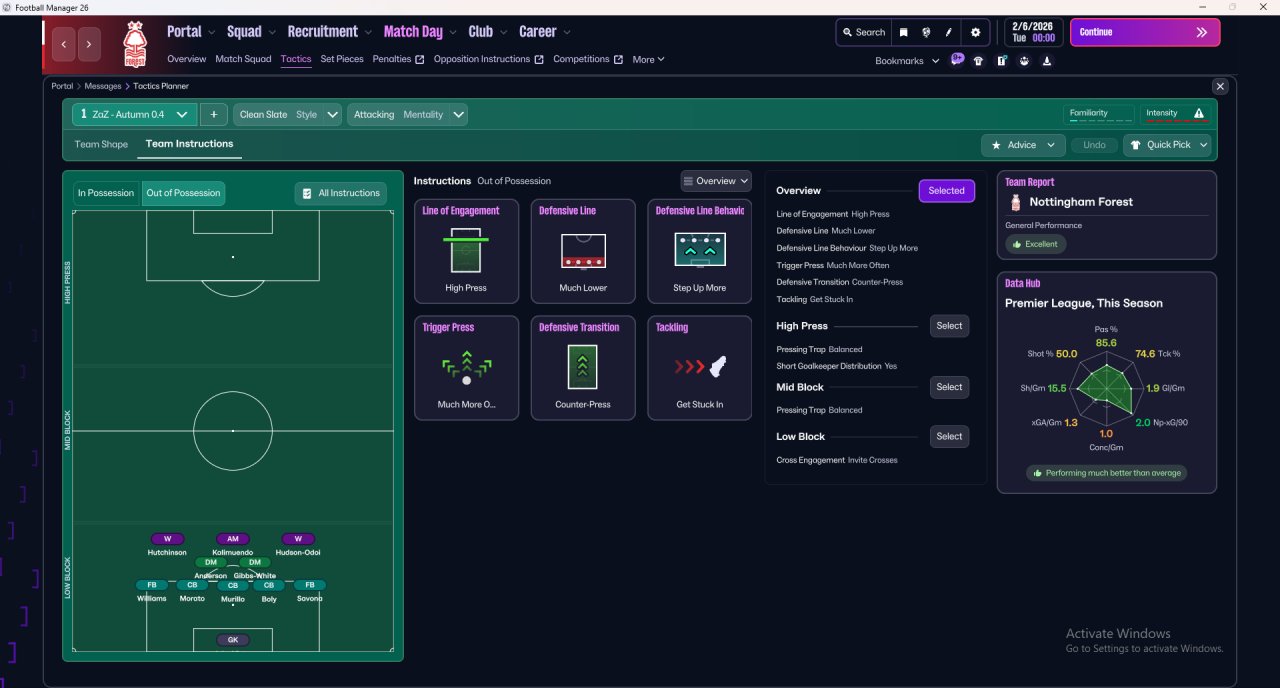Open the Competitions sub-menu item
This screenshot has height=688, width=1280.
[588, 59]
